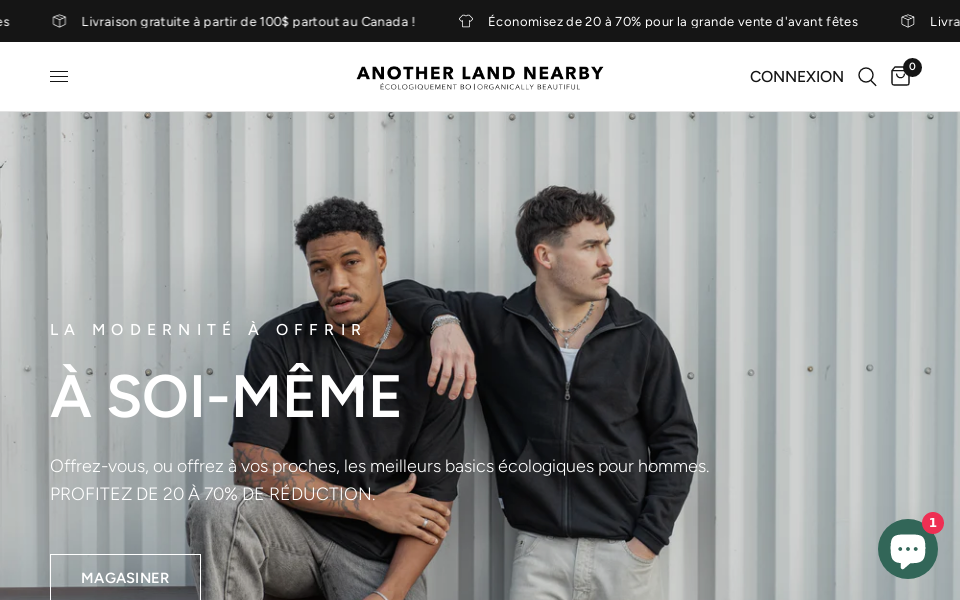Click the 'Offrez-vous, ou offrez' description line

pos(380,467)
